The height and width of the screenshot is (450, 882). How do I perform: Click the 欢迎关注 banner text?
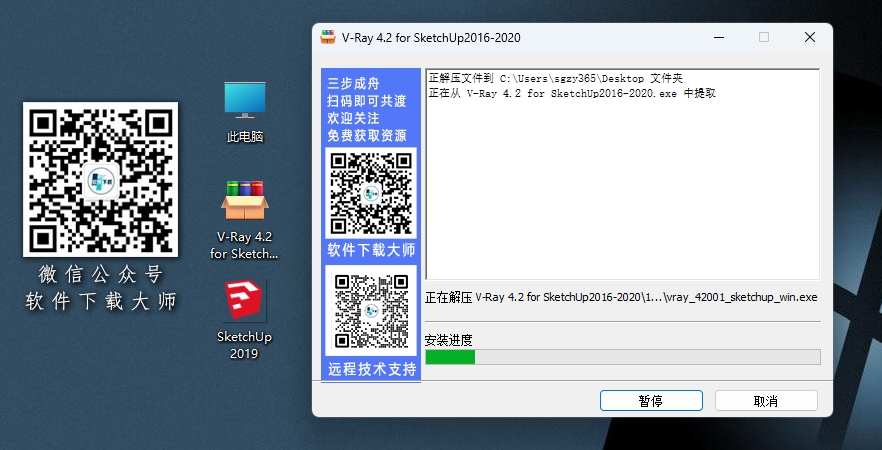click(x=353, y=118)
